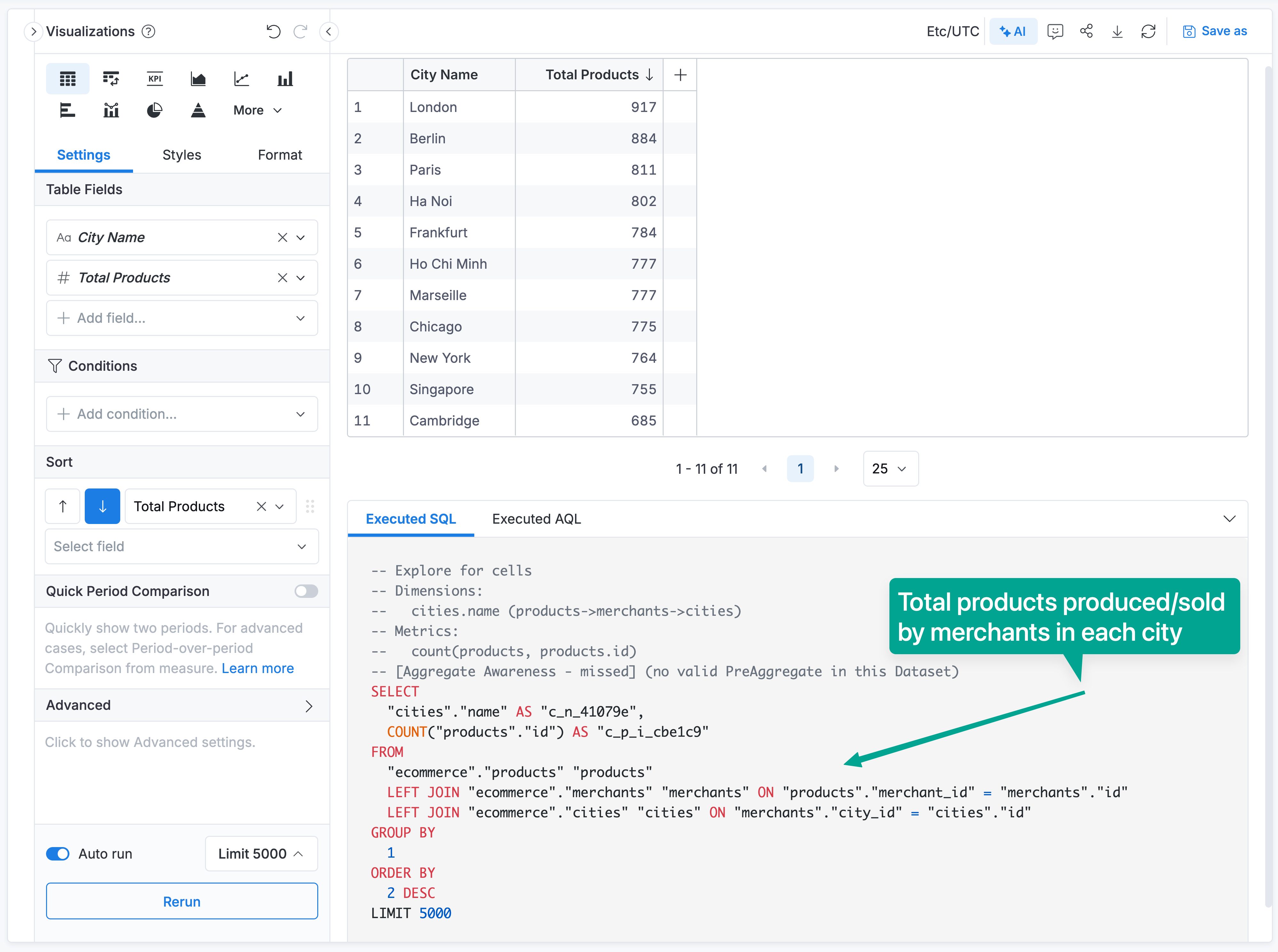Open the Styles tab
This screenshot has width=1278, height=952.
click(182, 155)
